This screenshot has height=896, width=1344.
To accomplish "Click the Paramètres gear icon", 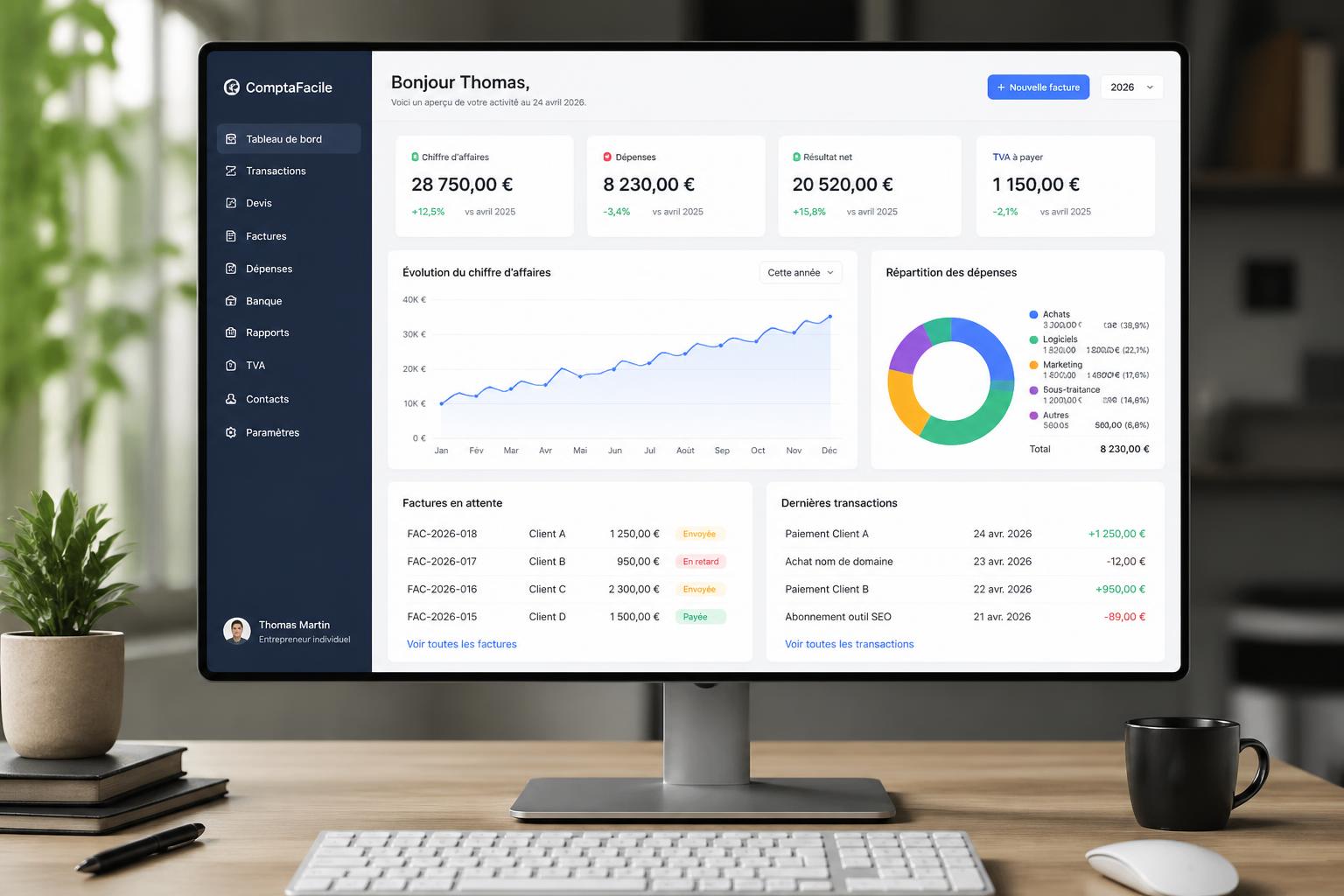I will 231,432.
